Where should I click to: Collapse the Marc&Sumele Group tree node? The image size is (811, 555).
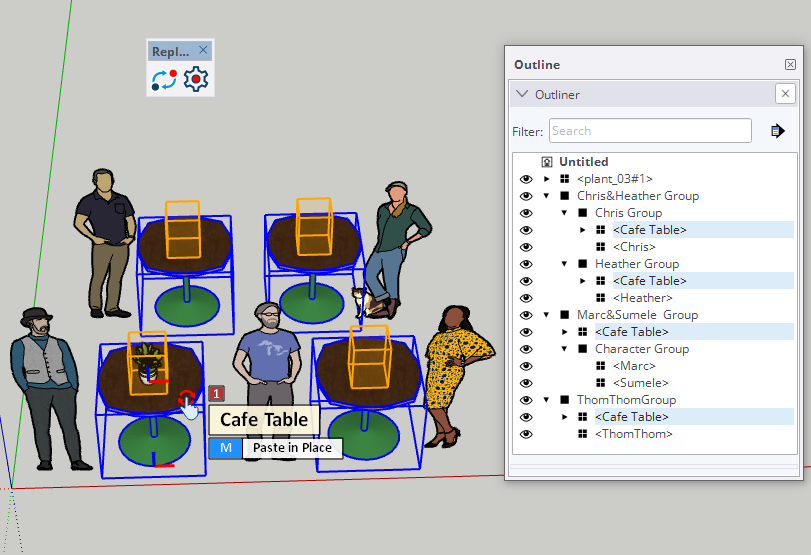coord(547,315)
